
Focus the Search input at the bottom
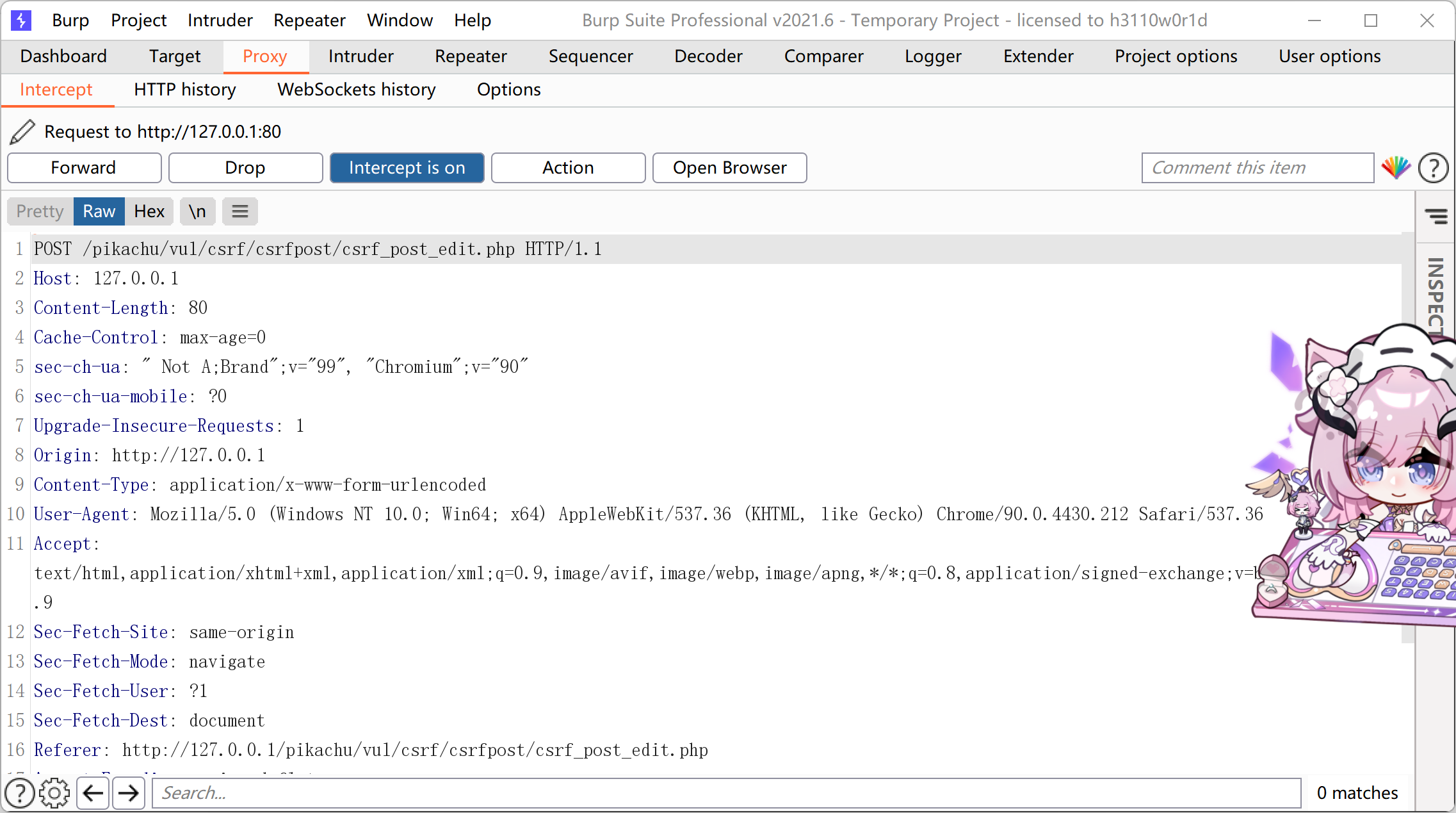(726, 793)
